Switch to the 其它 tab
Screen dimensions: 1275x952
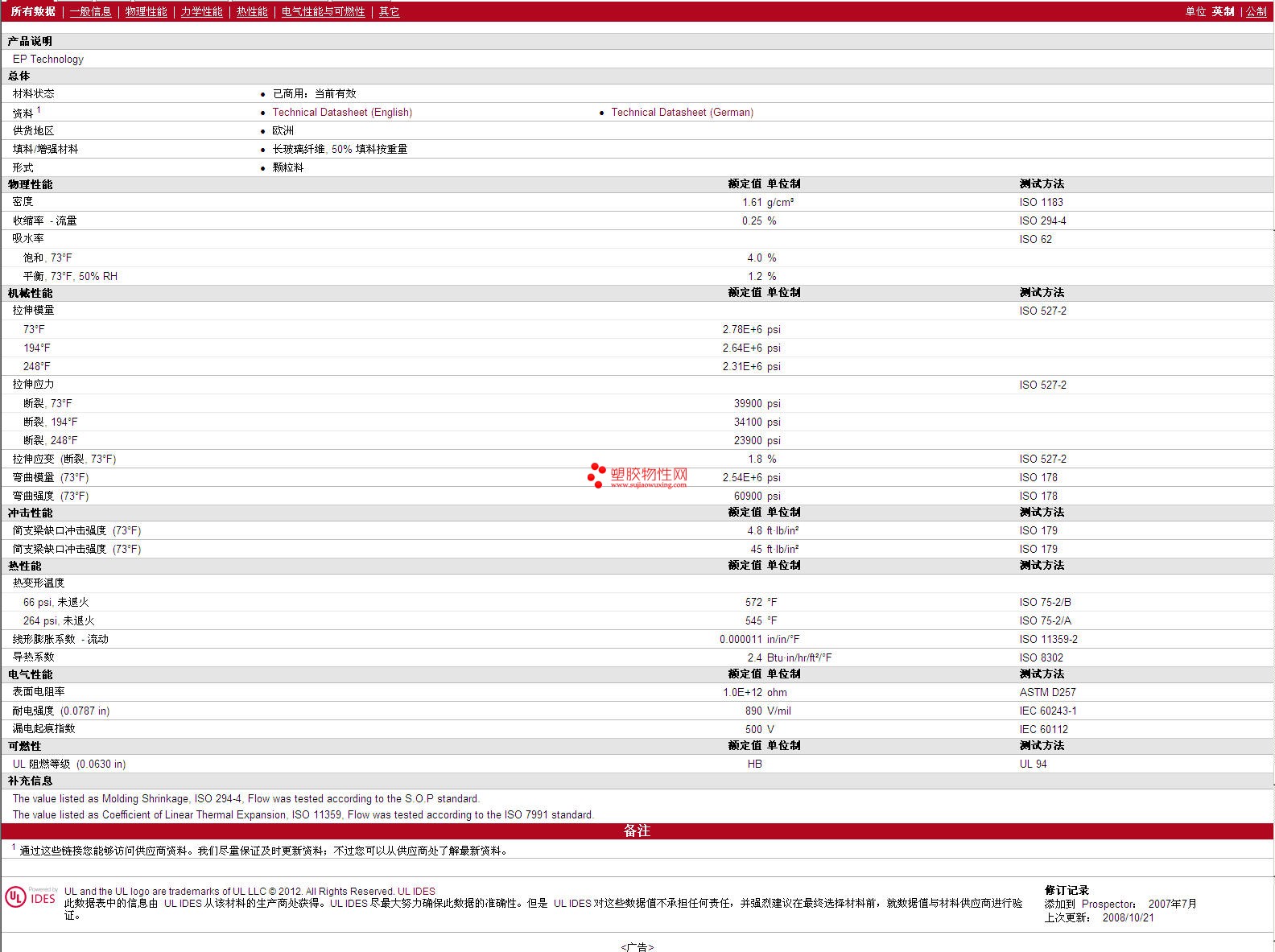point(389,11)
